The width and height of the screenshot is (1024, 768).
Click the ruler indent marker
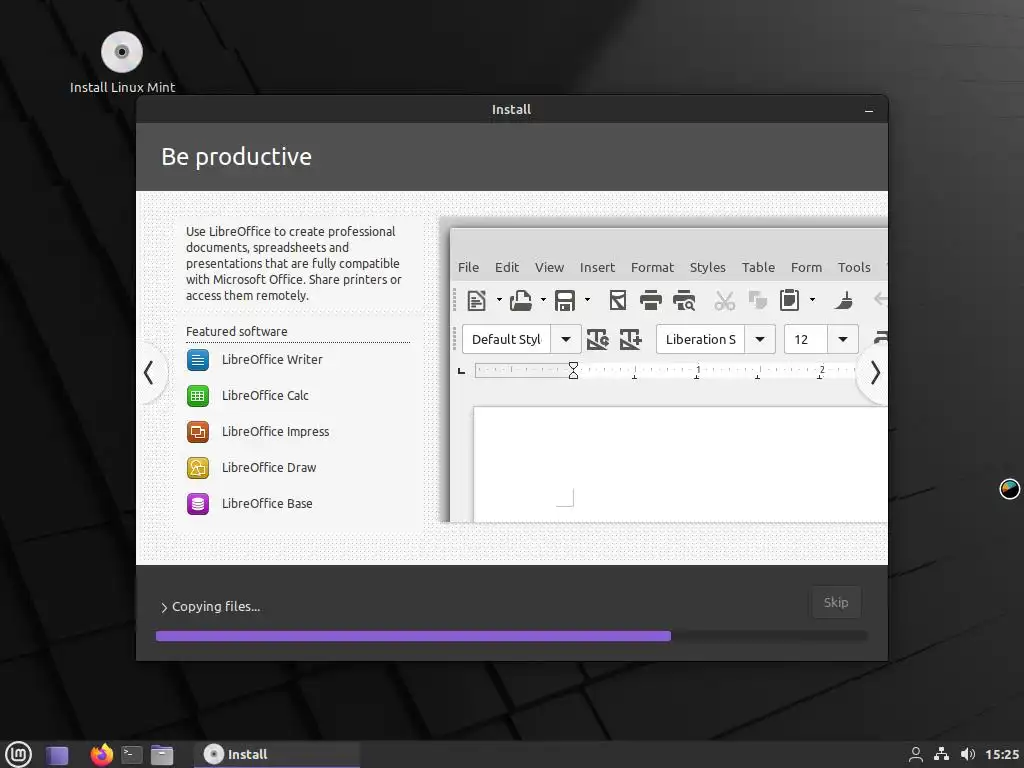point(573,371)
